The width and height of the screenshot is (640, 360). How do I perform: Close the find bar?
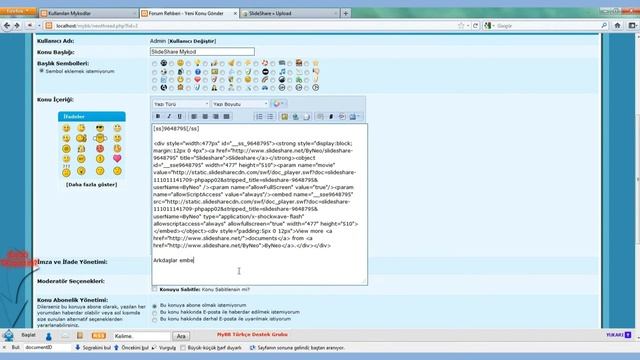pos(4,347)
